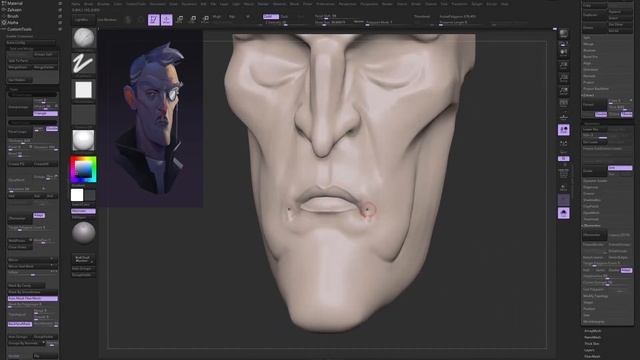Open the empty texture slot
This screenshot has height=360, width=640.
click(84, 115)
